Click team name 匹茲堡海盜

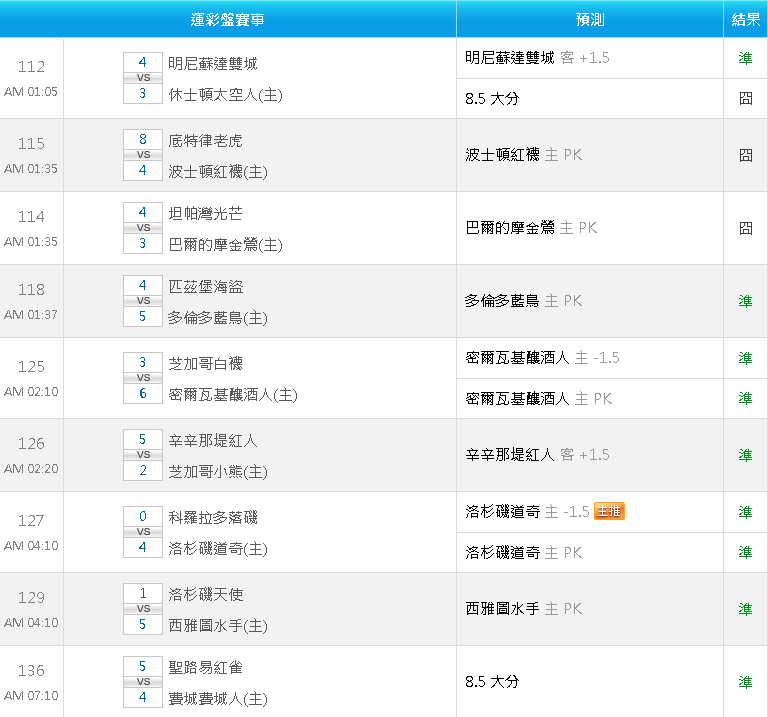point(205,287)
